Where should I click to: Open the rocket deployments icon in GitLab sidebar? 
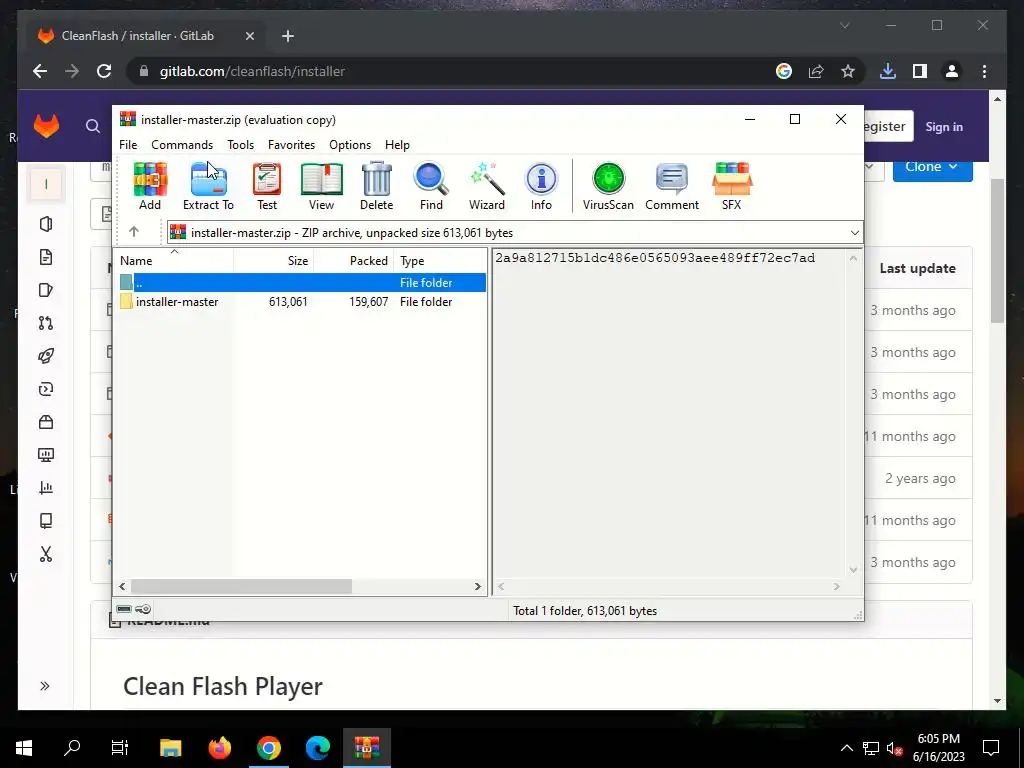46,356
